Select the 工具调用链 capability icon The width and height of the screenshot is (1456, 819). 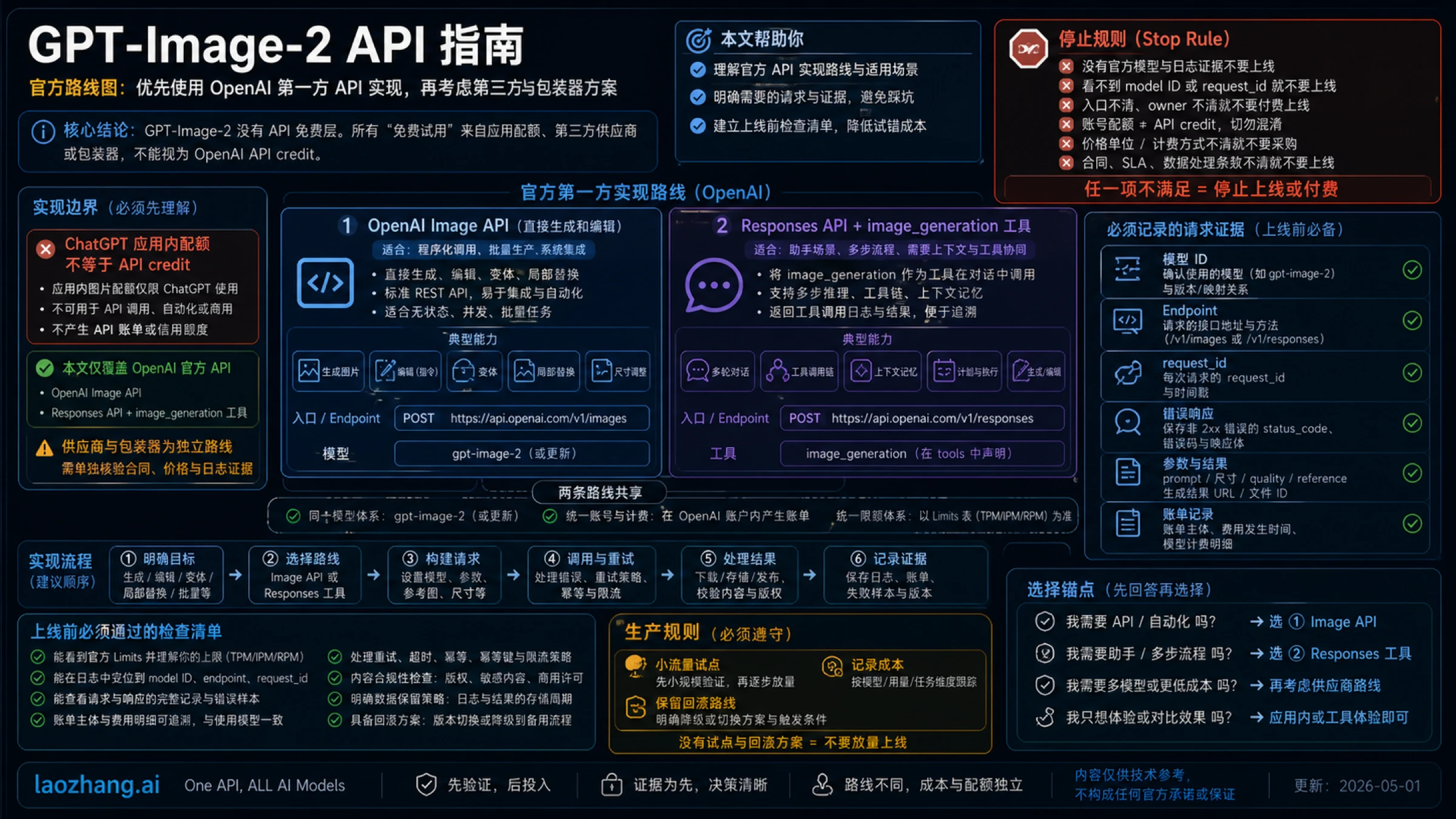coord(777,371)
